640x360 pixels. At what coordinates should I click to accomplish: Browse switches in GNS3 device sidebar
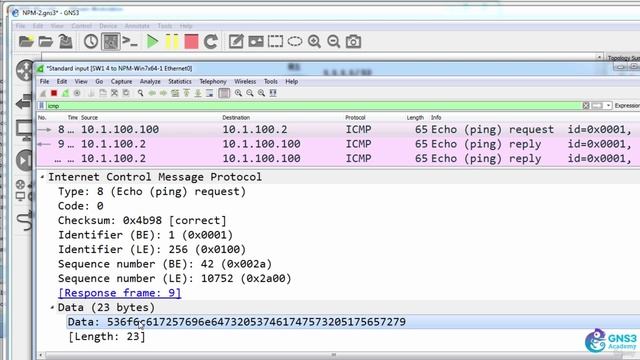[x=24, y=102]
